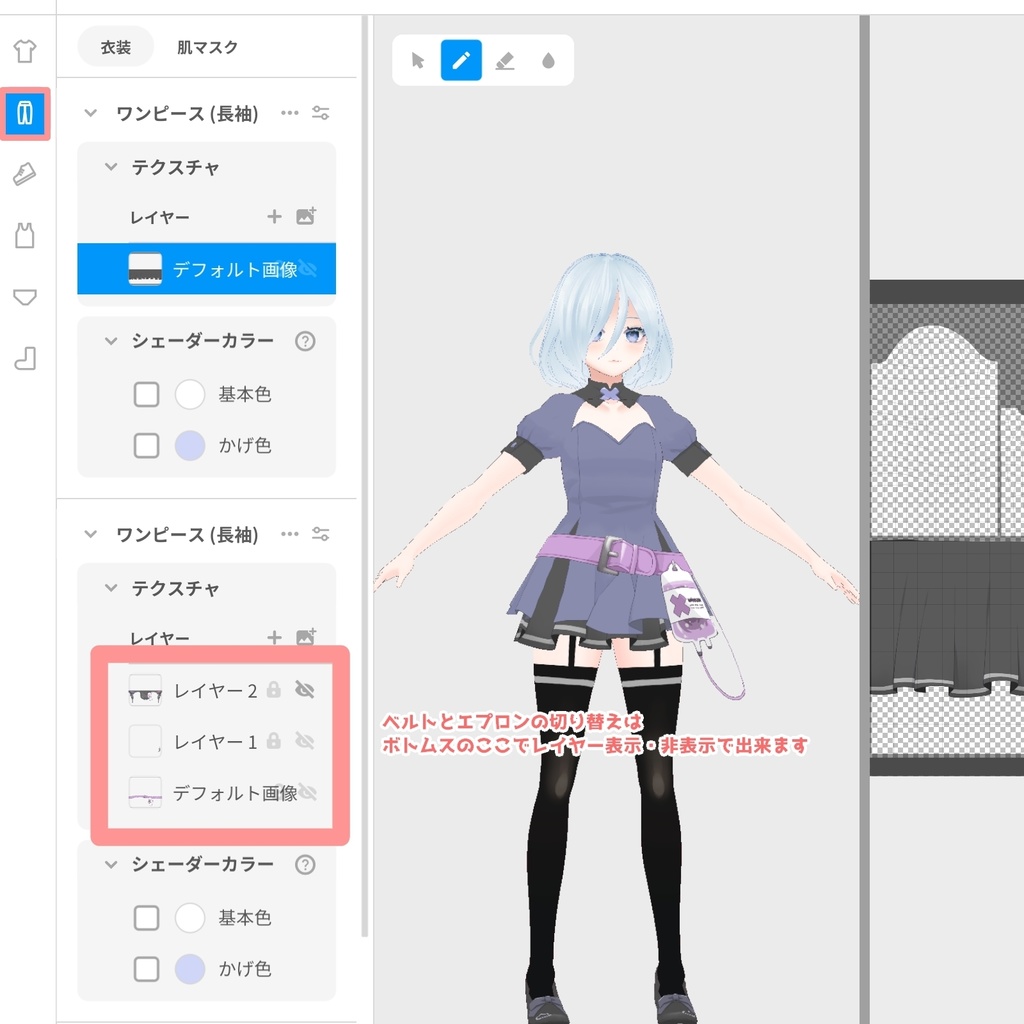Open the Tops shirt category

(25, 49)
